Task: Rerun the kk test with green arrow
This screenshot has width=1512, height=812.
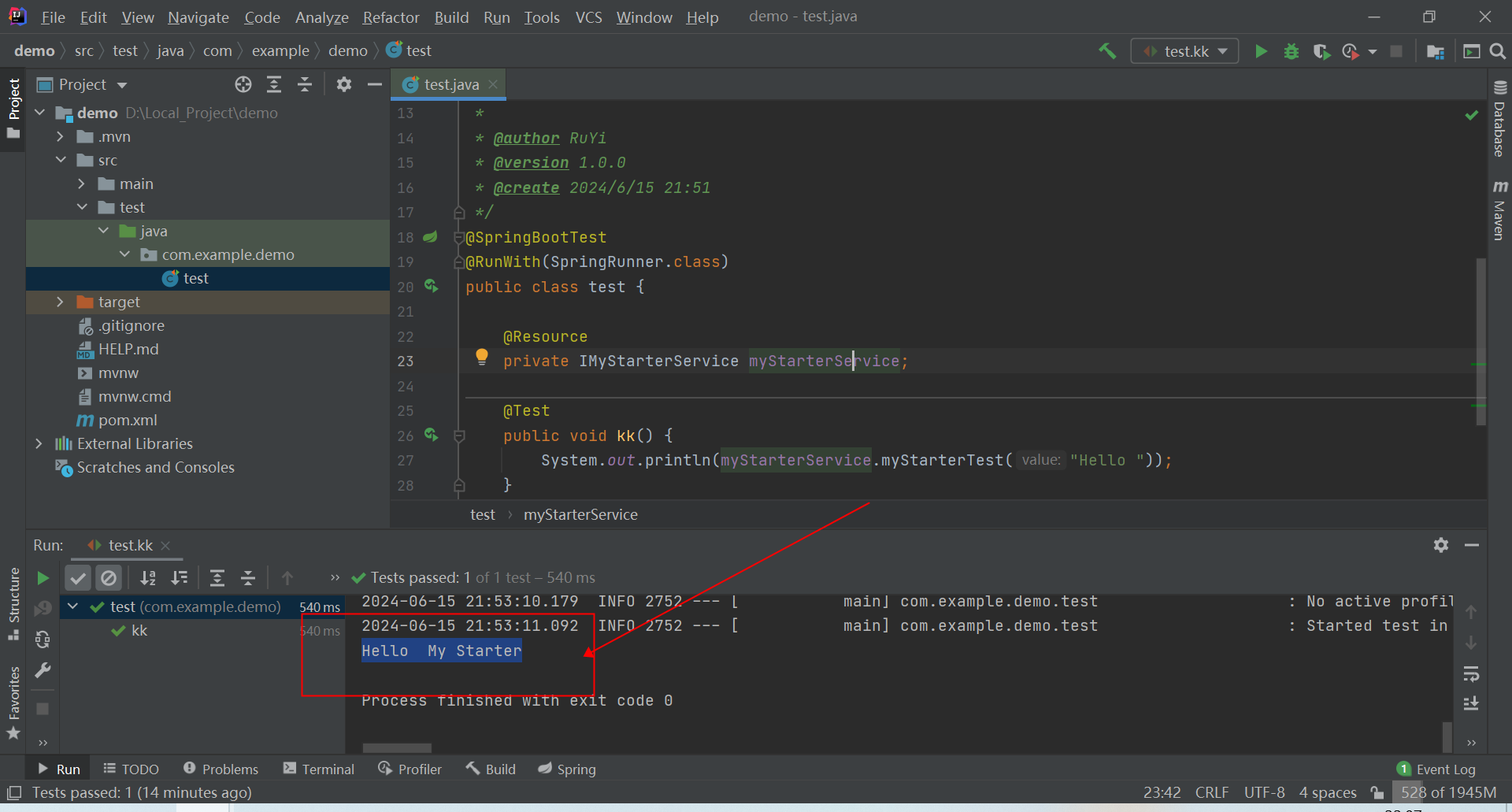Action: (x=43, y=577)
